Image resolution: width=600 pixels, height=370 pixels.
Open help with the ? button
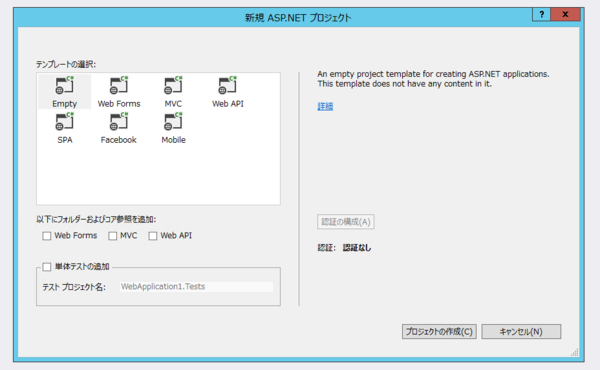tap(541, 15)
